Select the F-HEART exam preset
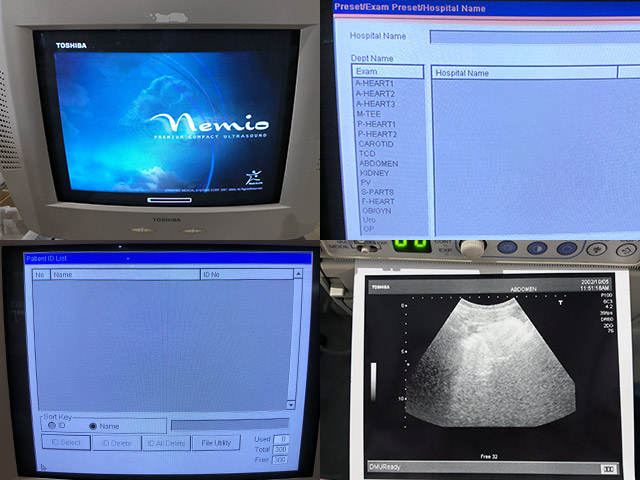 click(378, 201)
